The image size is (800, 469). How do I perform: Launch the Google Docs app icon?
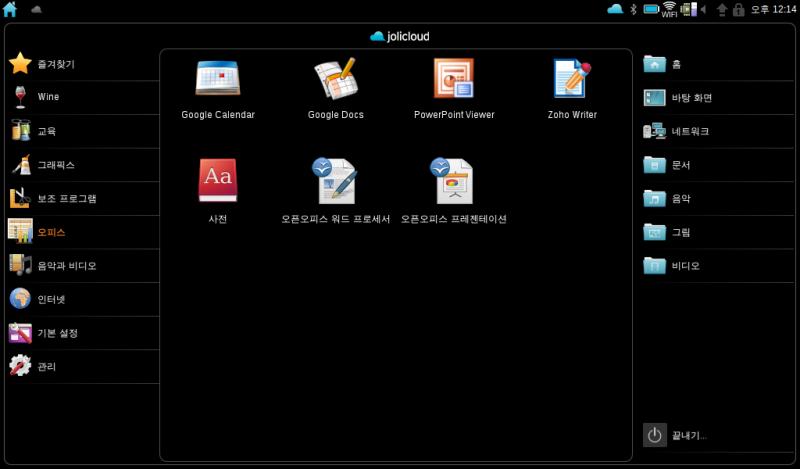tap(335, 78)
